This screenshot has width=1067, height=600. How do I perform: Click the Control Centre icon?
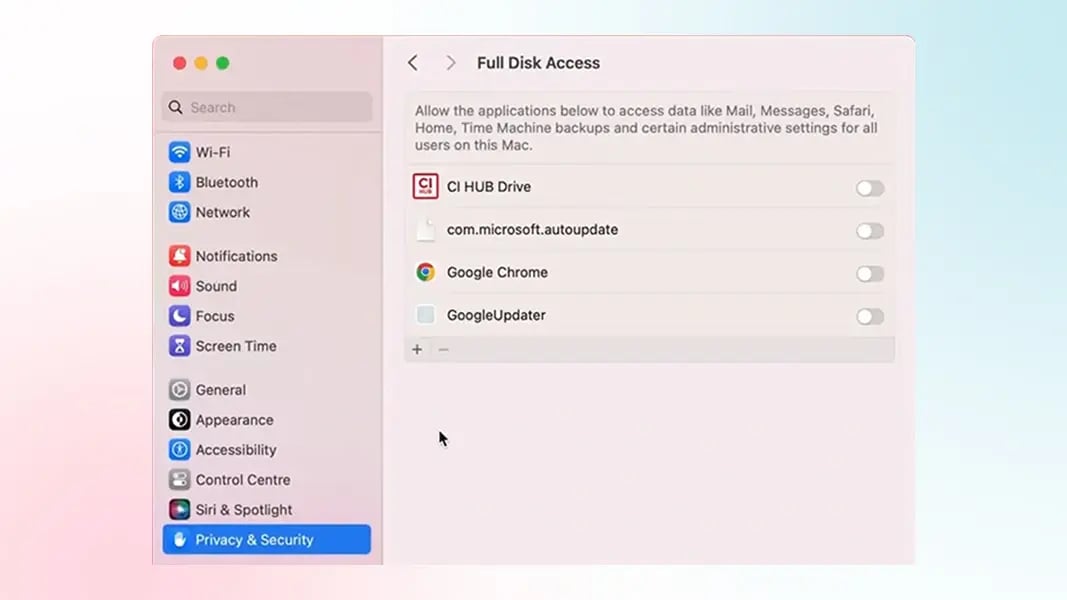179,479
